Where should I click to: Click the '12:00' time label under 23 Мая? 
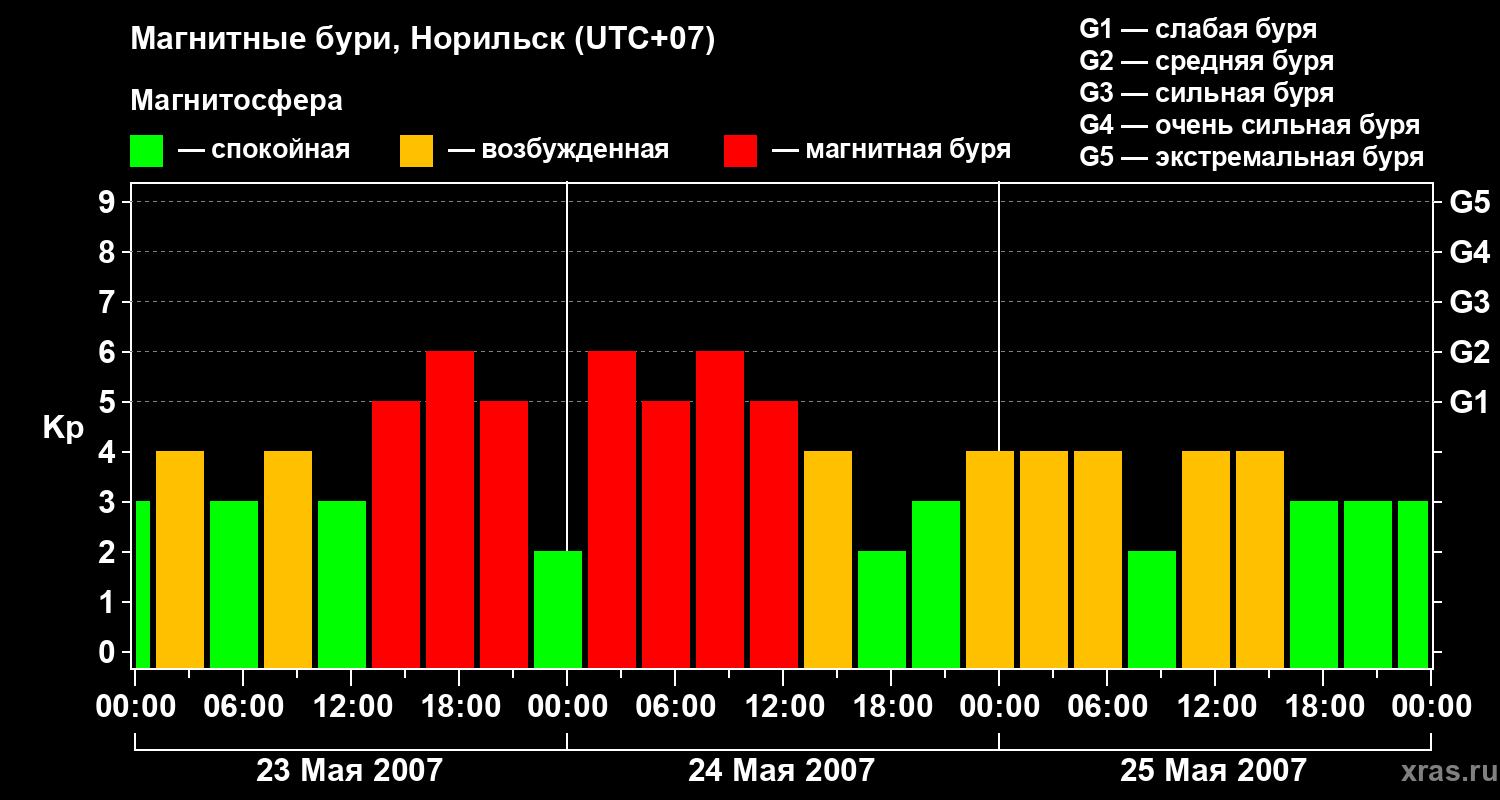[x=351, y=706]
